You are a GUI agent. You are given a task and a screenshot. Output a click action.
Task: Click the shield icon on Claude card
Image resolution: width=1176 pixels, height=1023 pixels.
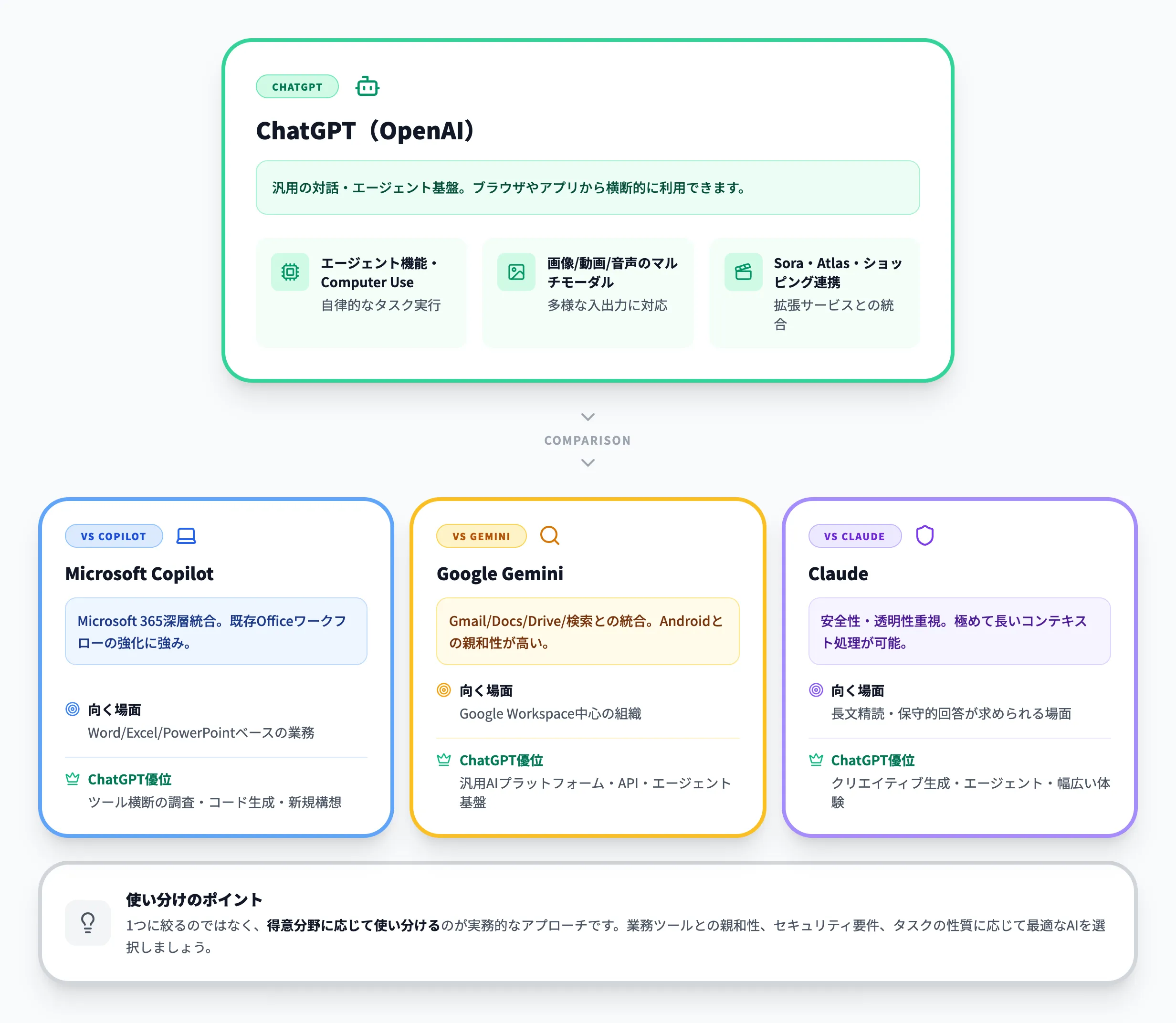[925, 535]
